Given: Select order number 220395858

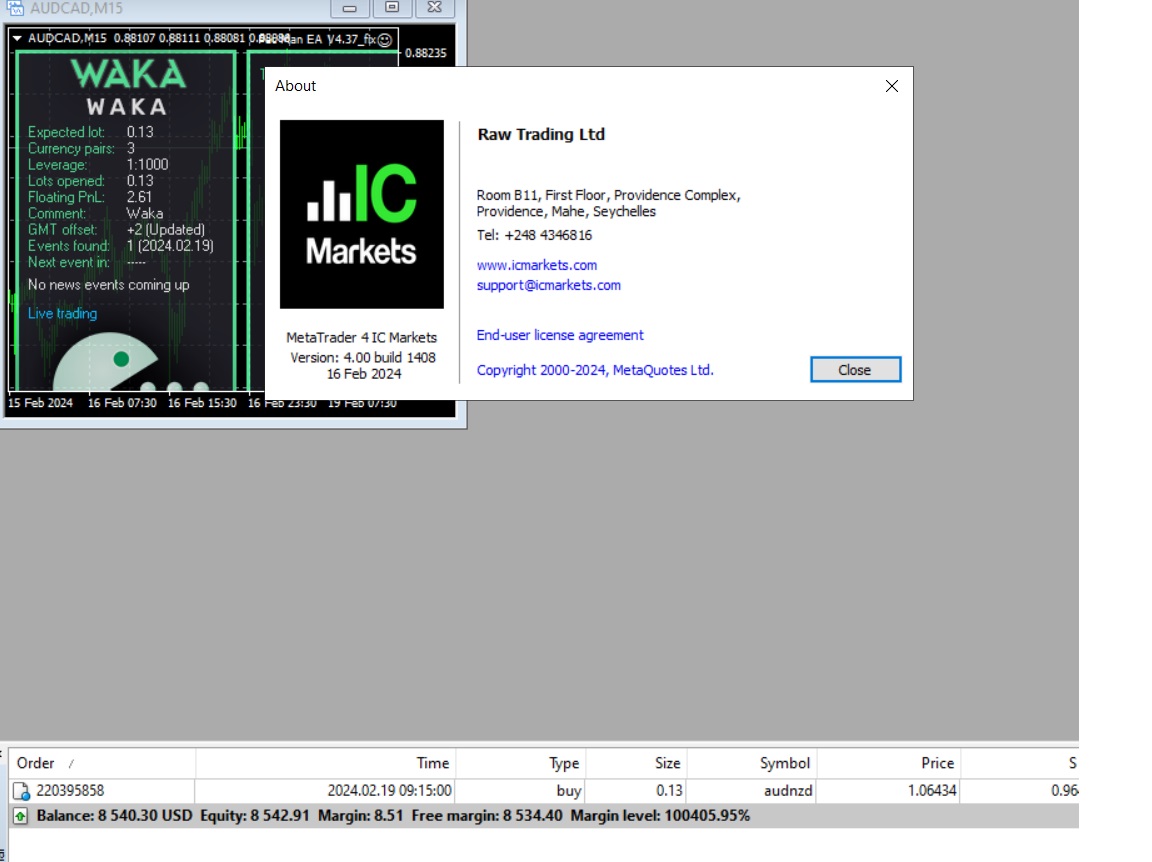Looking at the screenshot, I should click(x=71, y=791).
